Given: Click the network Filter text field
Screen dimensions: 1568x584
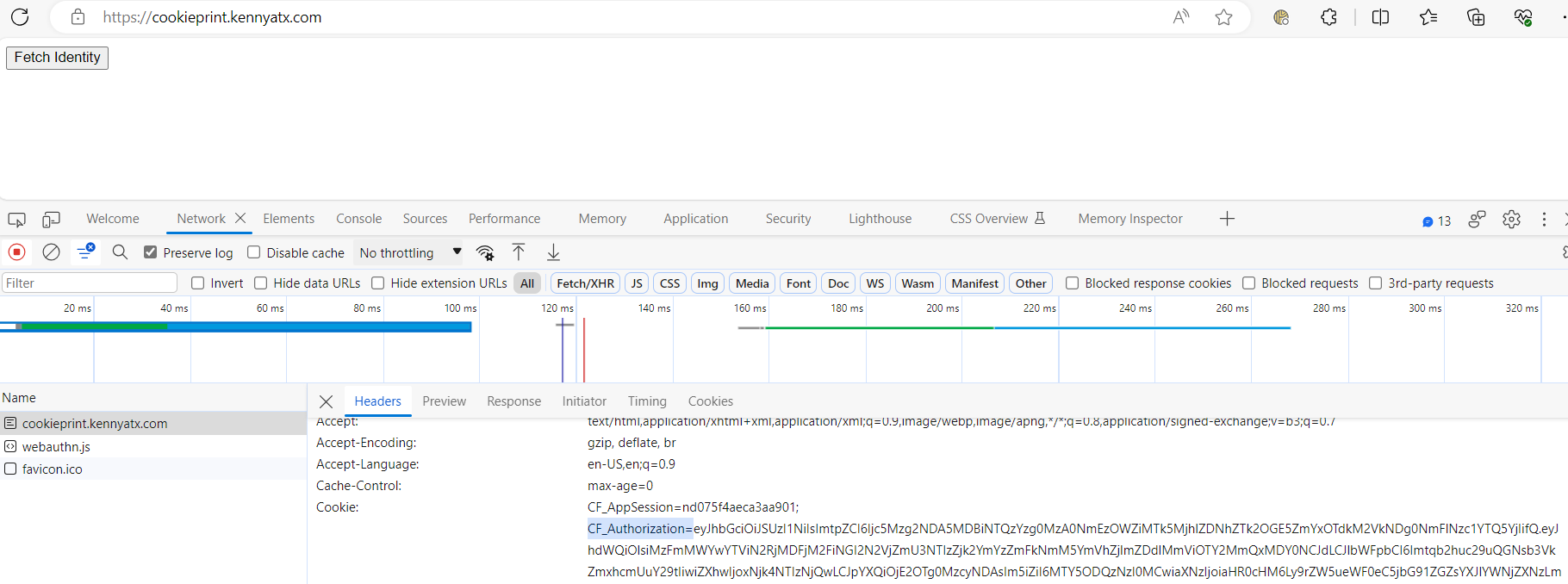Looking at the screenshot, I should [89, 283].
